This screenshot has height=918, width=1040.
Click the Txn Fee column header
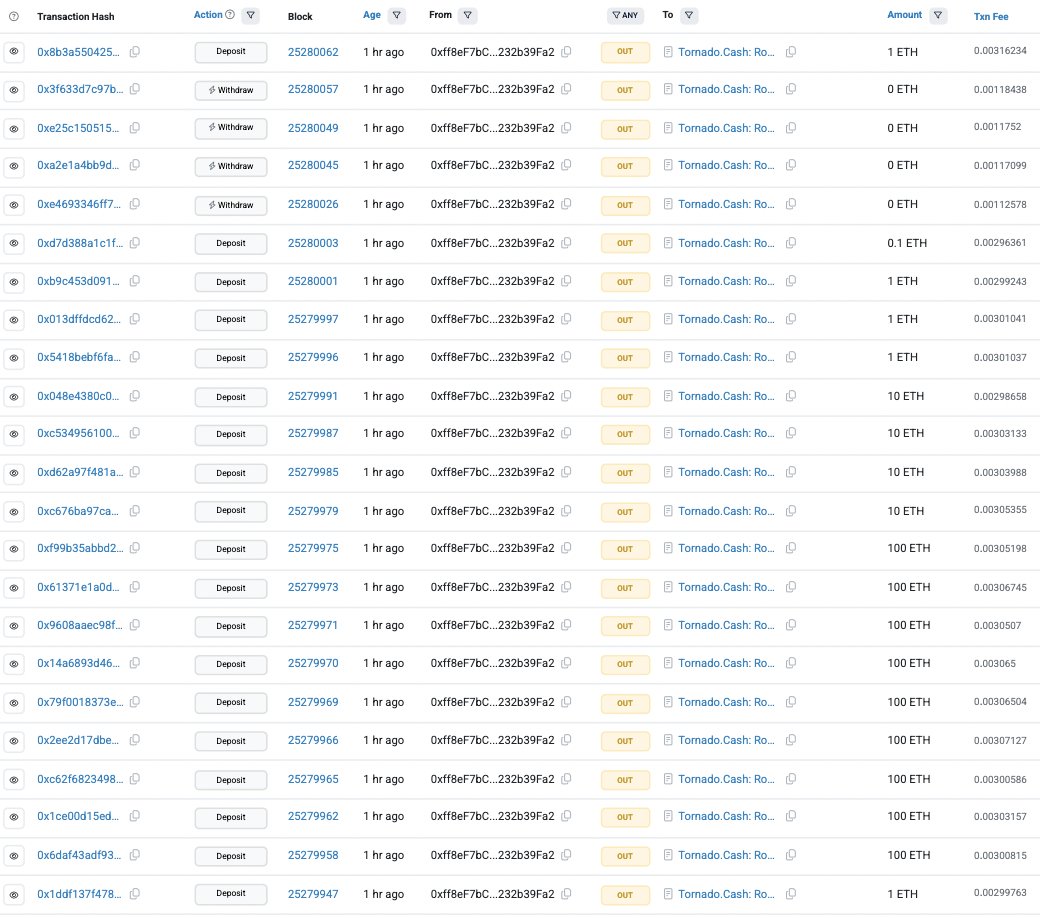(991, 17)
